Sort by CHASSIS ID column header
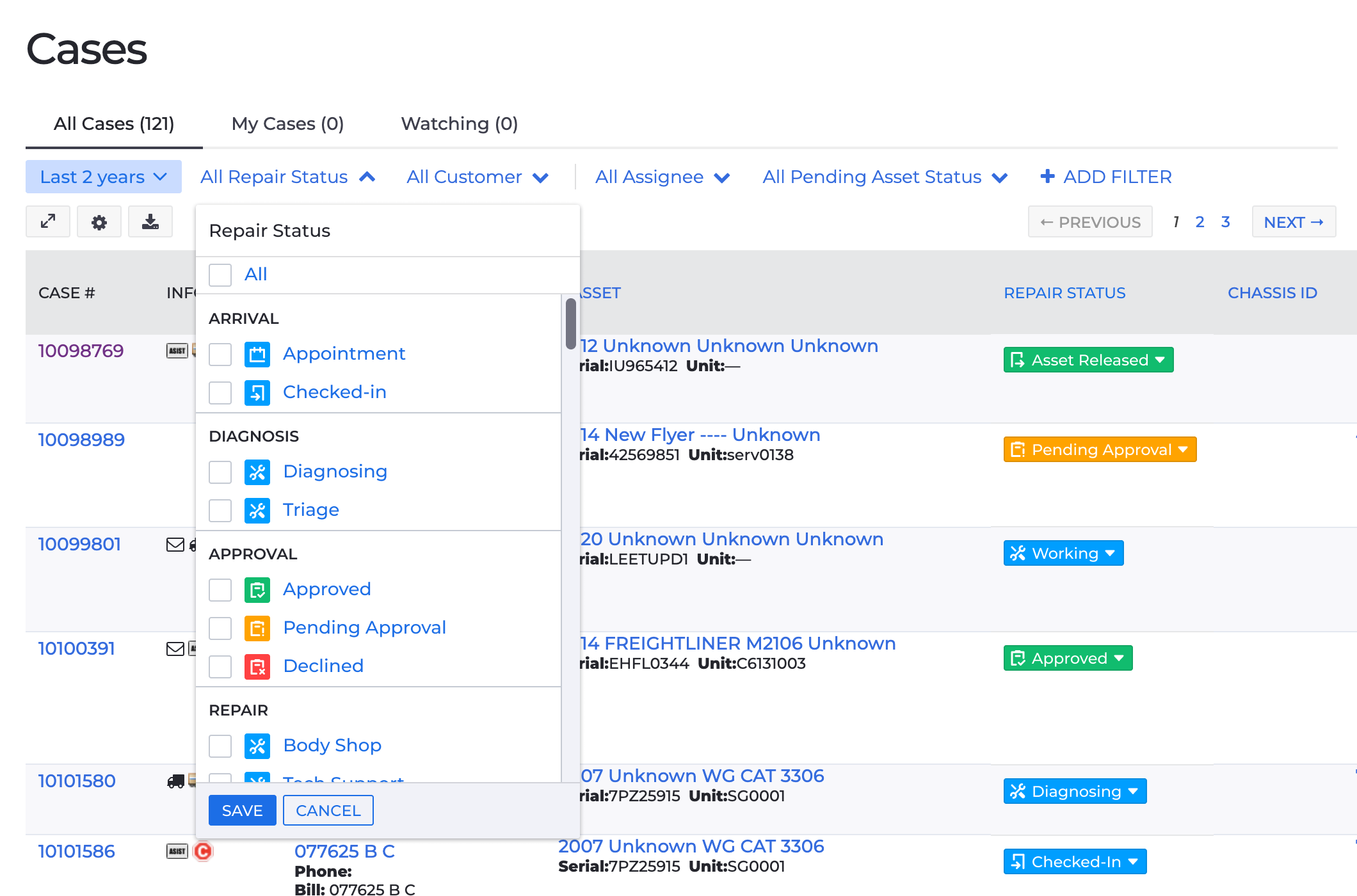This screenshot has height=896, width=1357. tap(1272, 292)
